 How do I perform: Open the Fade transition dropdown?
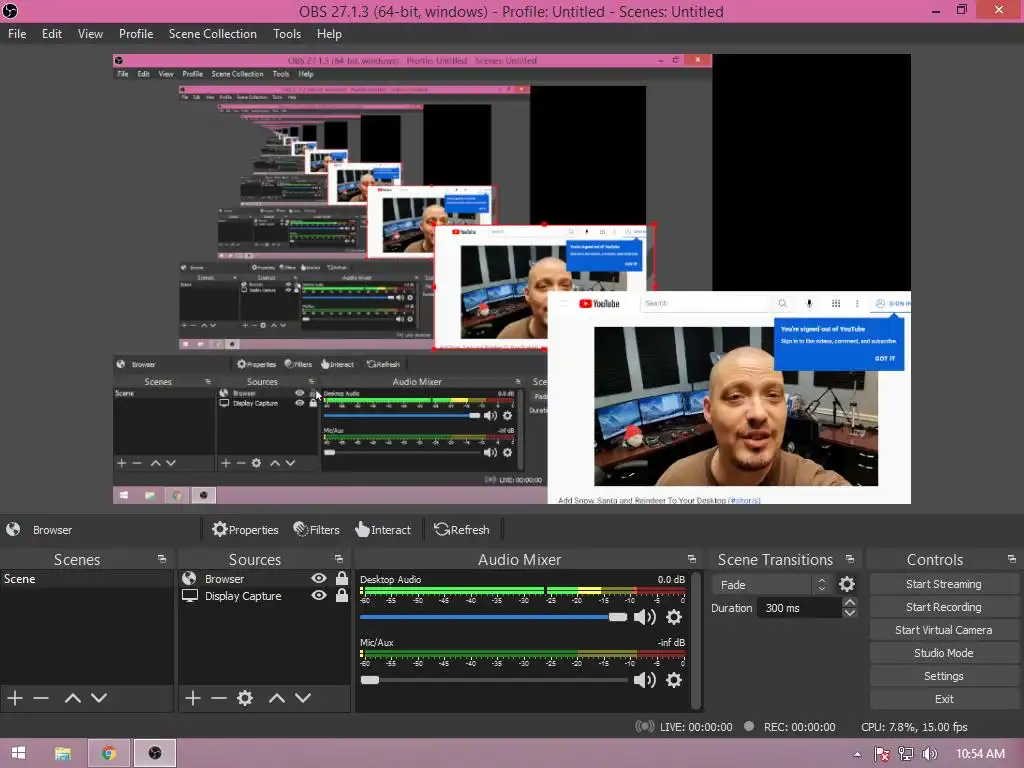click(x=772, y=584)
